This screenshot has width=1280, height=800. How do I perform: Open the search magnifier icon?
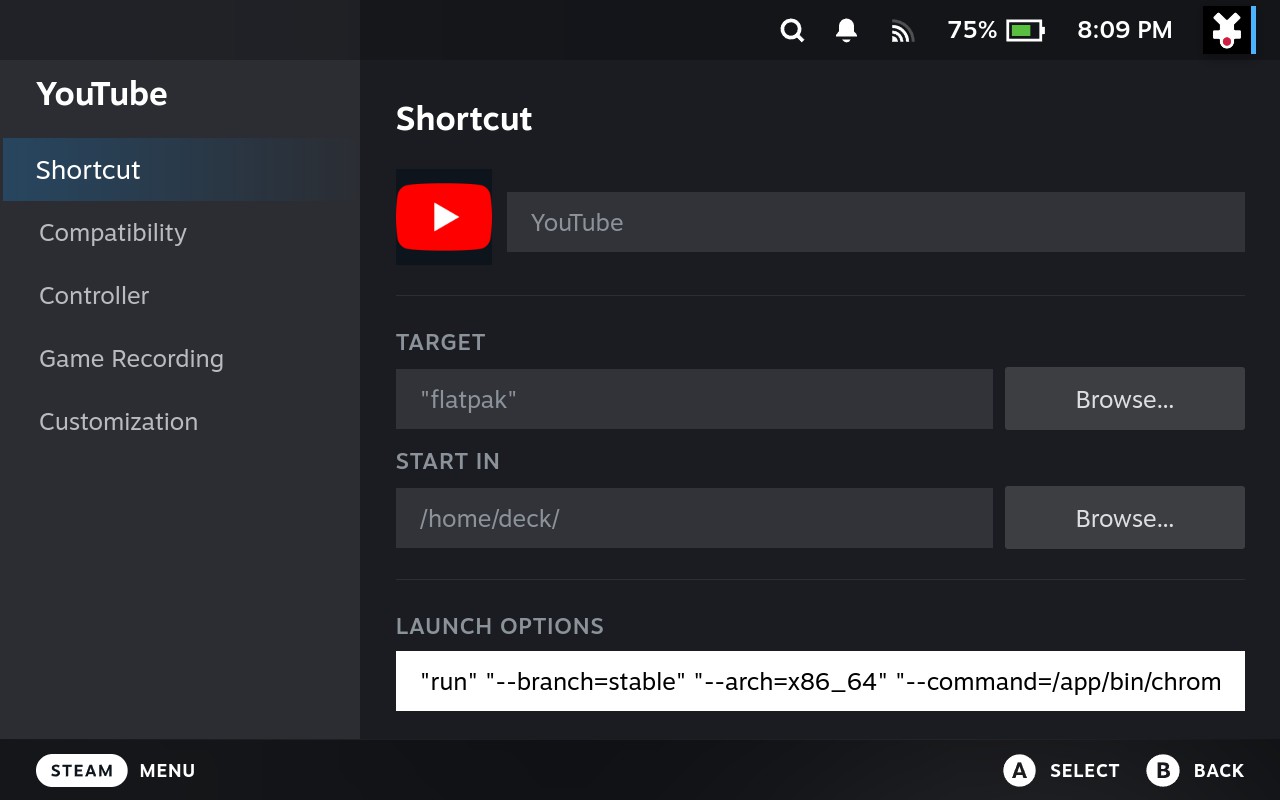(792, 31)
